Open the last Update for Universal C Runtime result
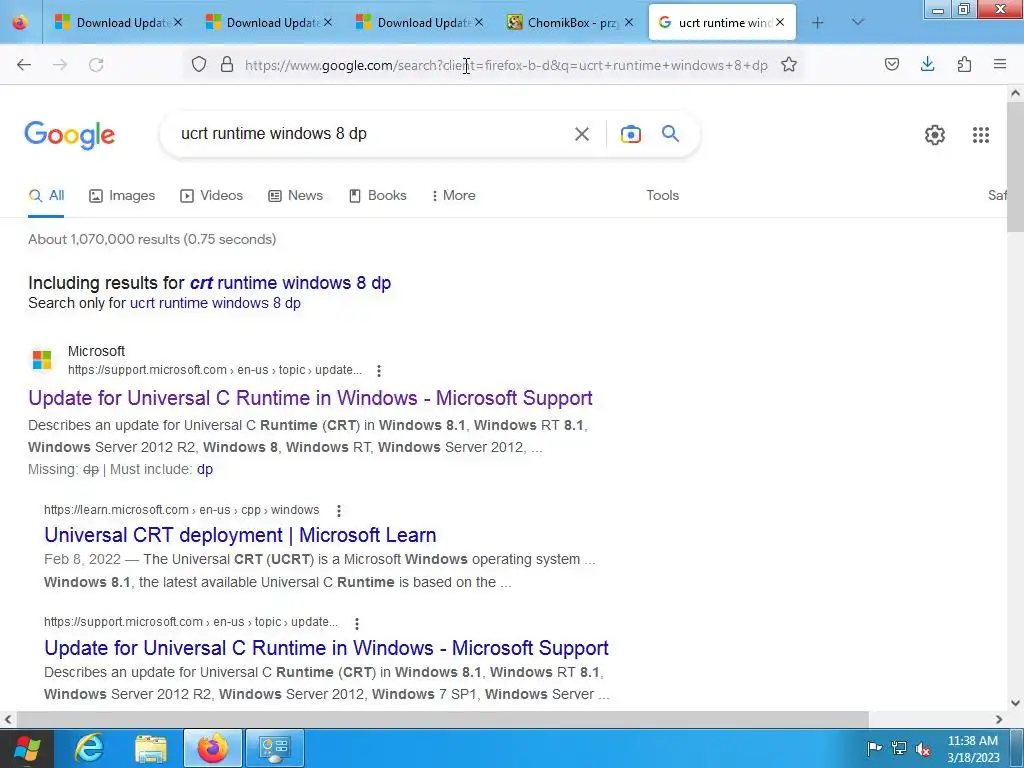Viewport: 1024px width, 768px height. (326, 648)
